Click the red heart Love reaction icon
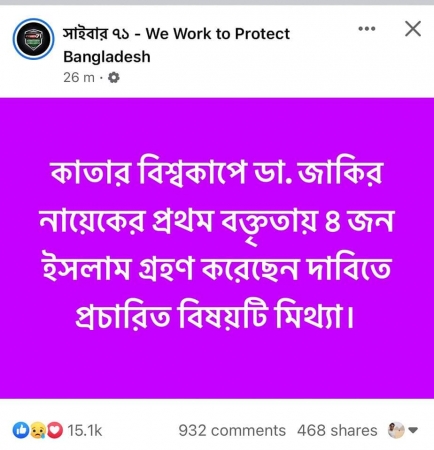Viewport: 434px width, 450px height. click(55, 430)
